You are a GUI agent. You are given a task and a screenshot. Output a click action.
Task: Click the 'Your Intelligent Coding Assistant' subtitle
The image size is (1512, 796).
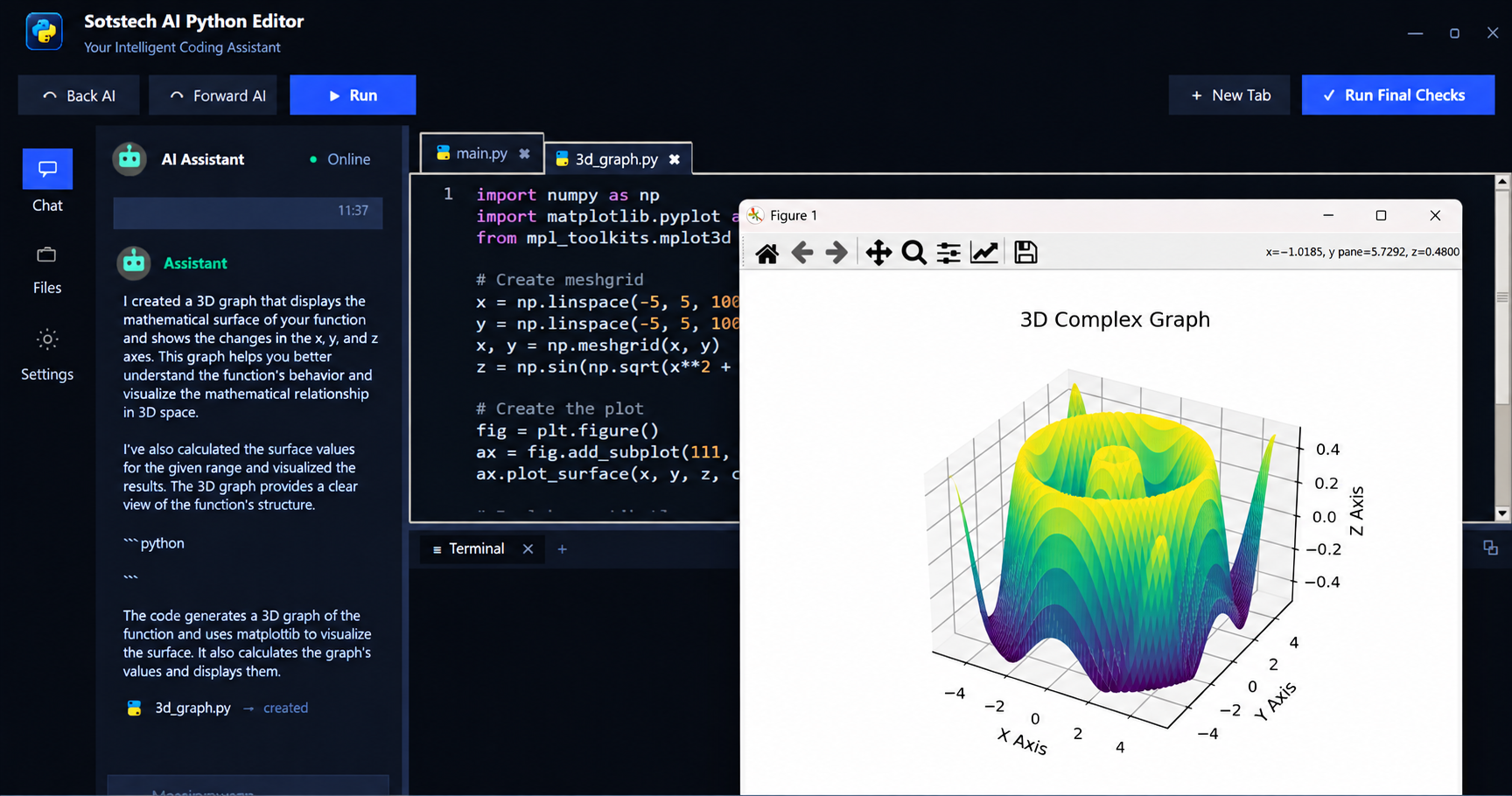pos(182,47)
